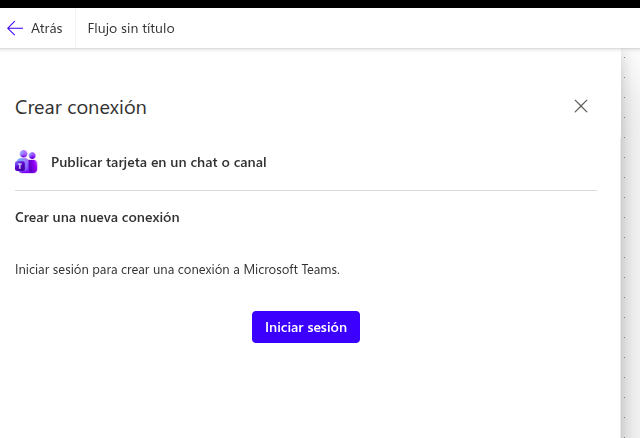Screen dimensions: 640x438
Task: Click empty header space right of Flujo sin título
Action: (400, 28)
